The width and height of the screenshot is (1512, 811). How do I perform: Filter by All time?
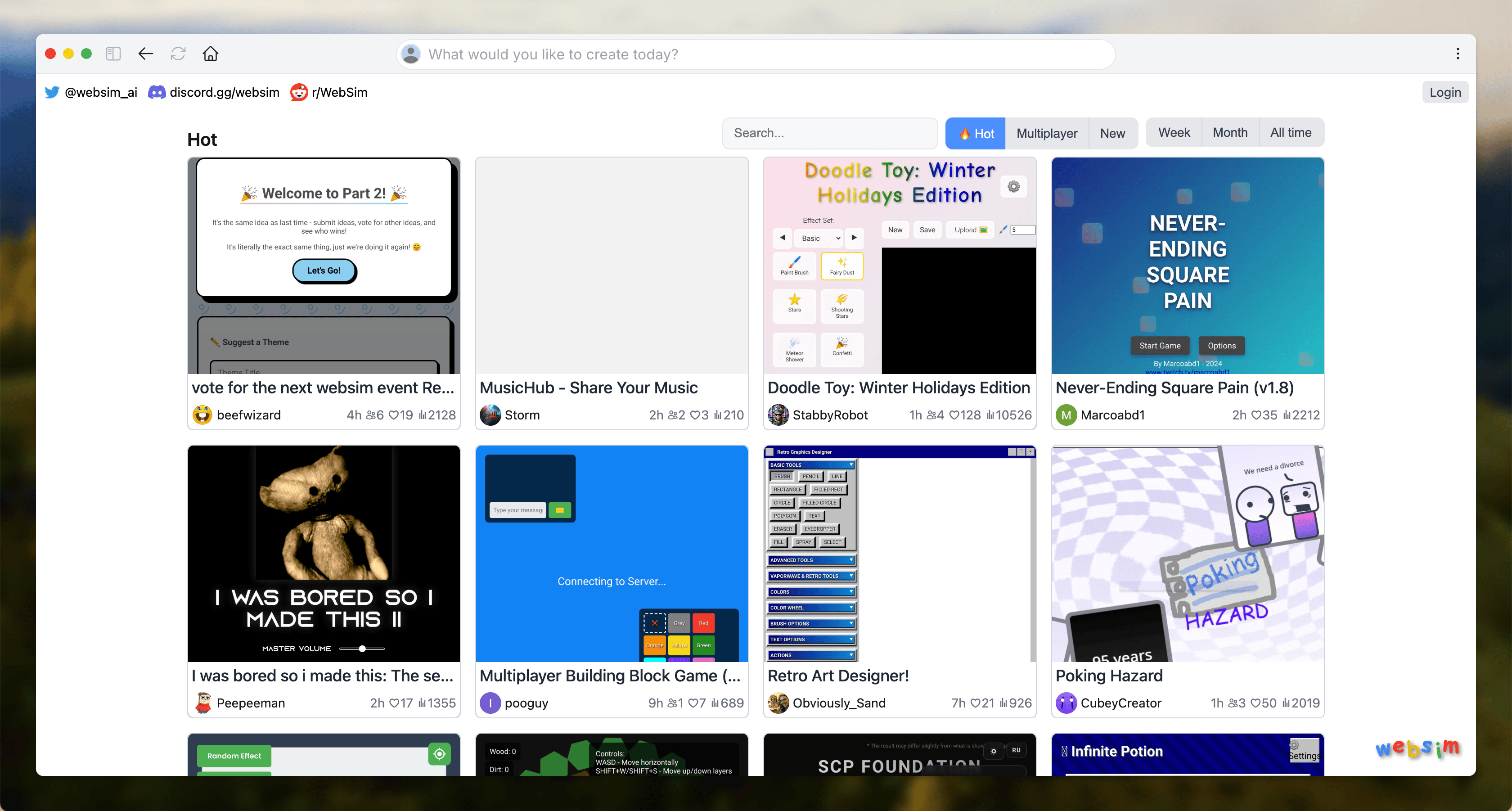pyautogui.click(x=1291, y=133)
